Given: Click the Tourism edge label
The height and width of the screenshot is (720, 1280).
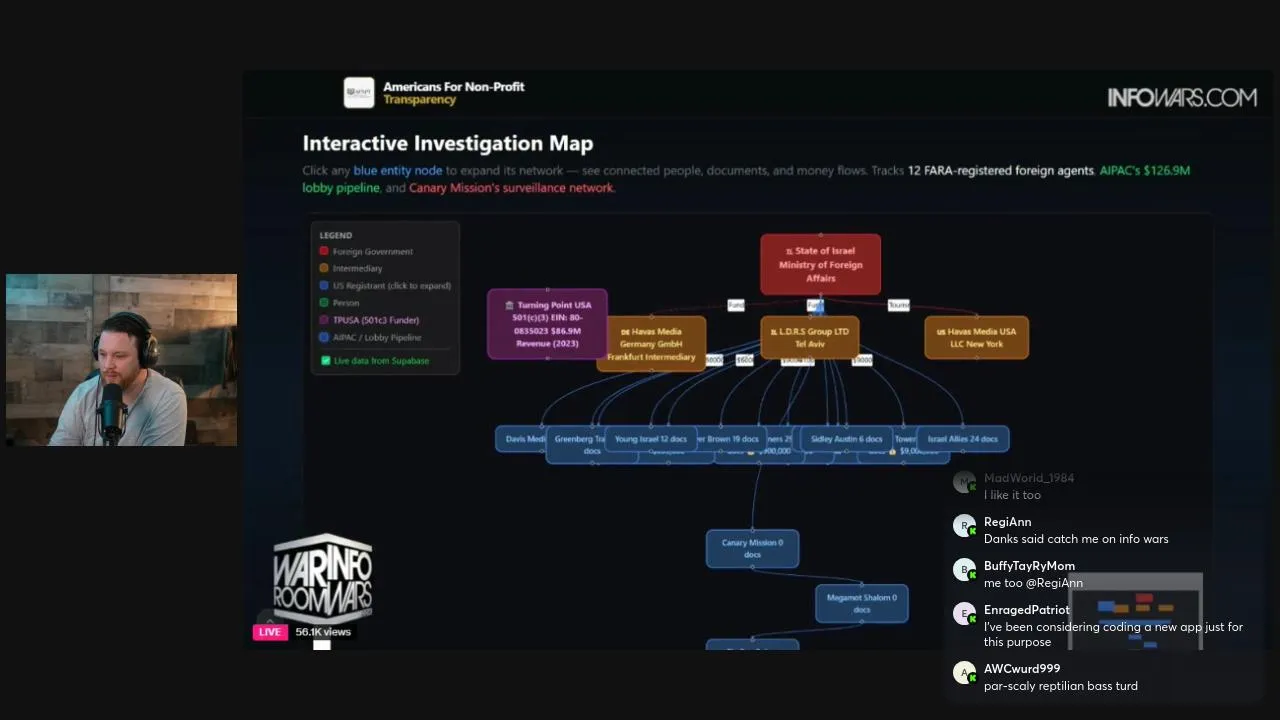Looking at the screenshot, I should (898, 305).
